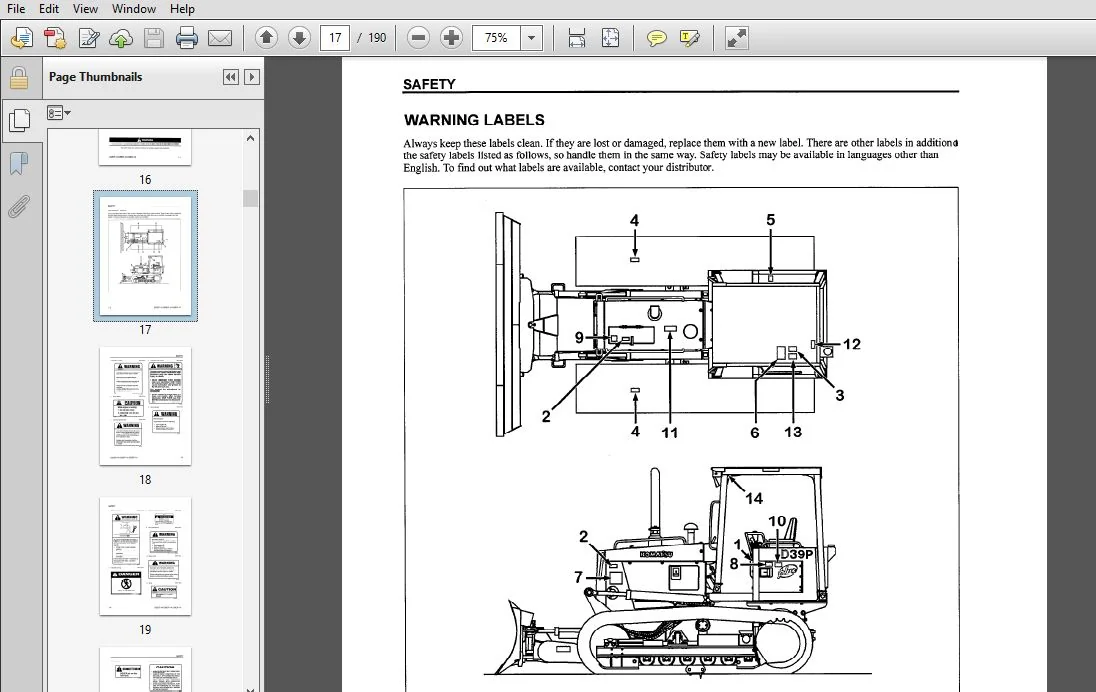Viewport: 1096px width, 692px height.
Task: Open the Edit menu
Action: [49, 8]
